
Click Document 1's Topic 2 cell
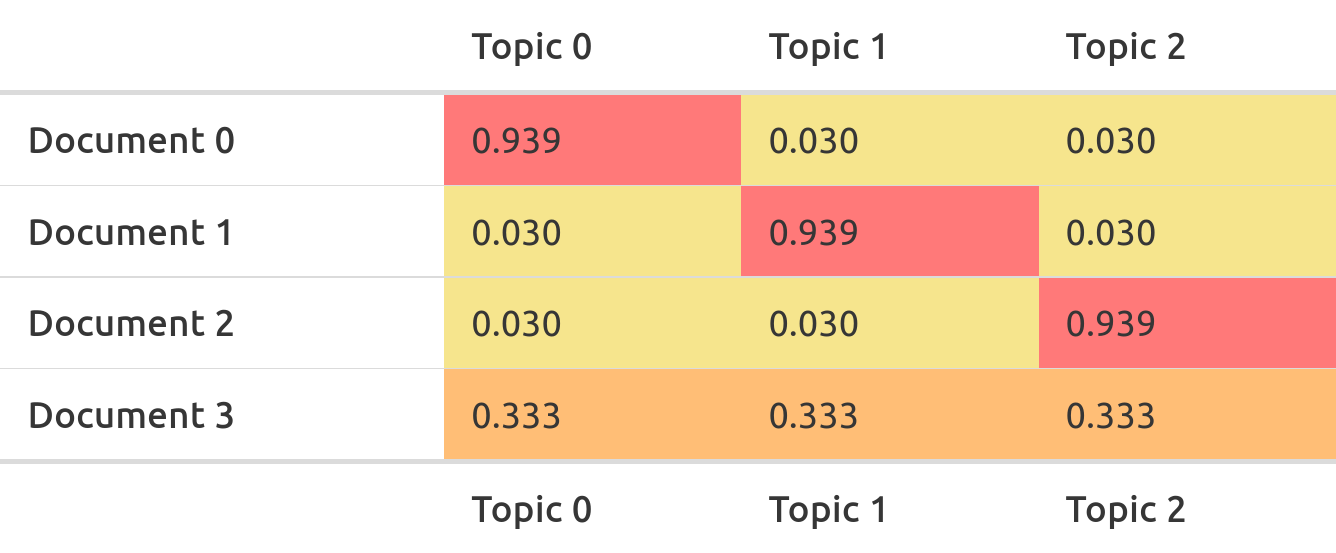click(x=1187, y=233)
